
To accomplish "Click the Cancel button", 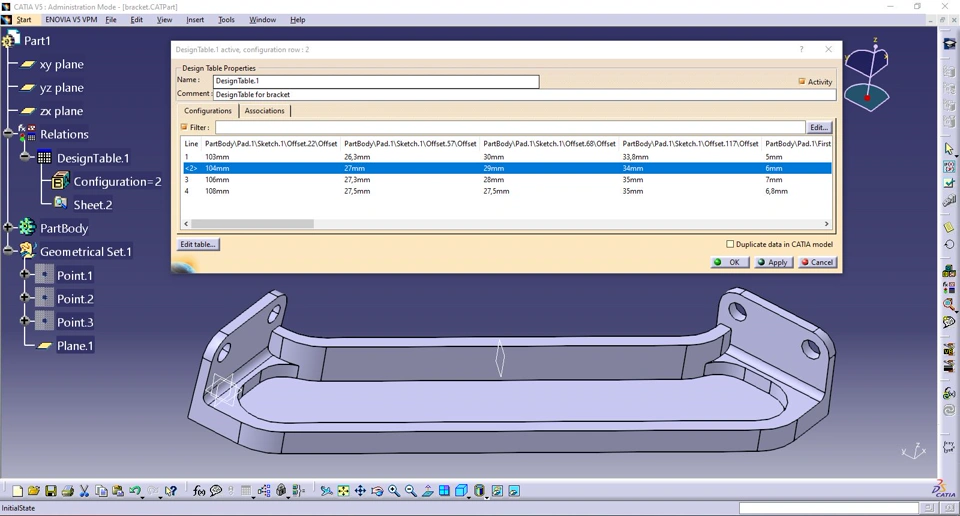I will click(x=817, y=262).
